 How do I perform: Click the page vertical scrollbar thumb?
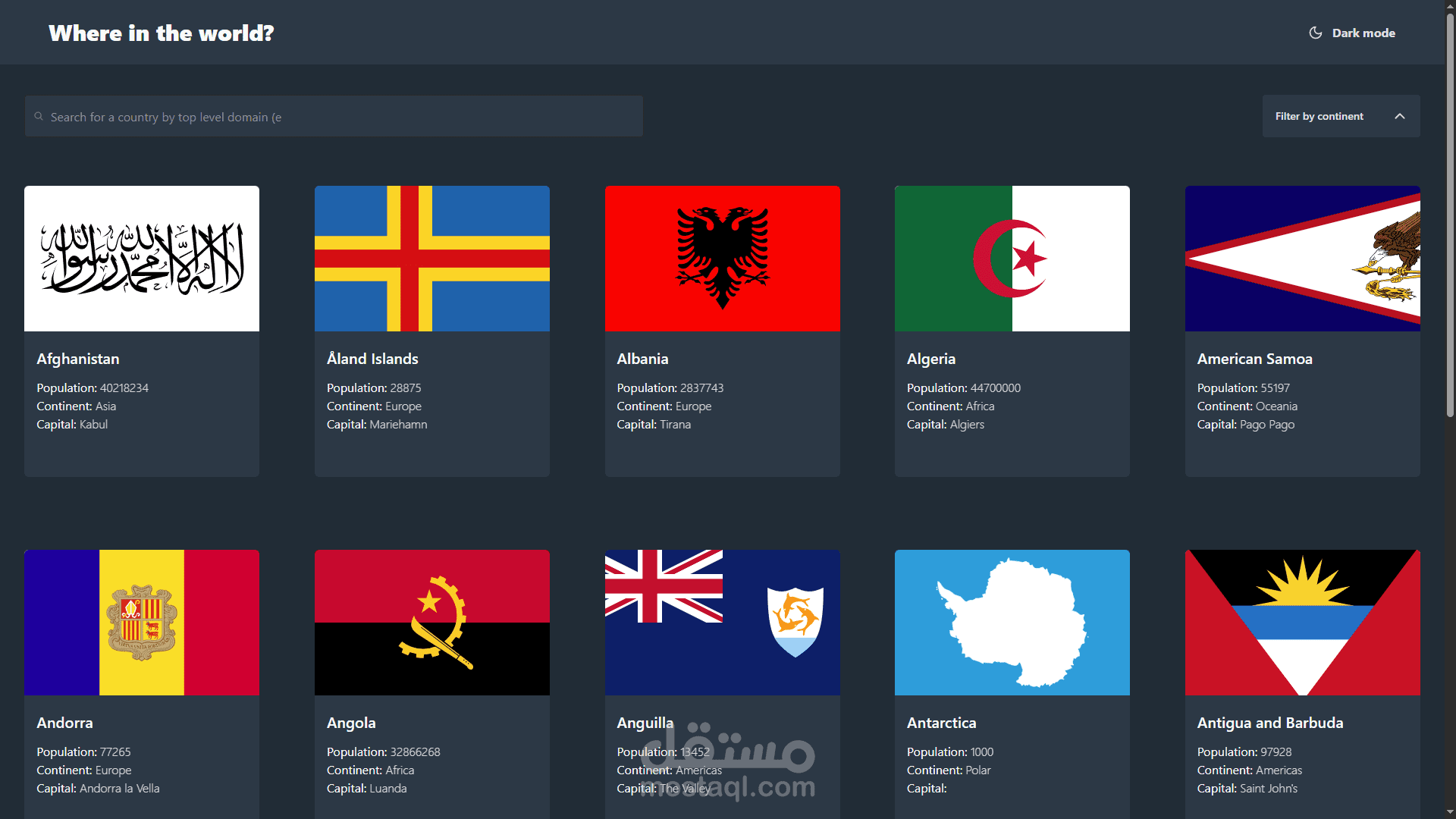pyautogui.click(x=1450, y=215)
